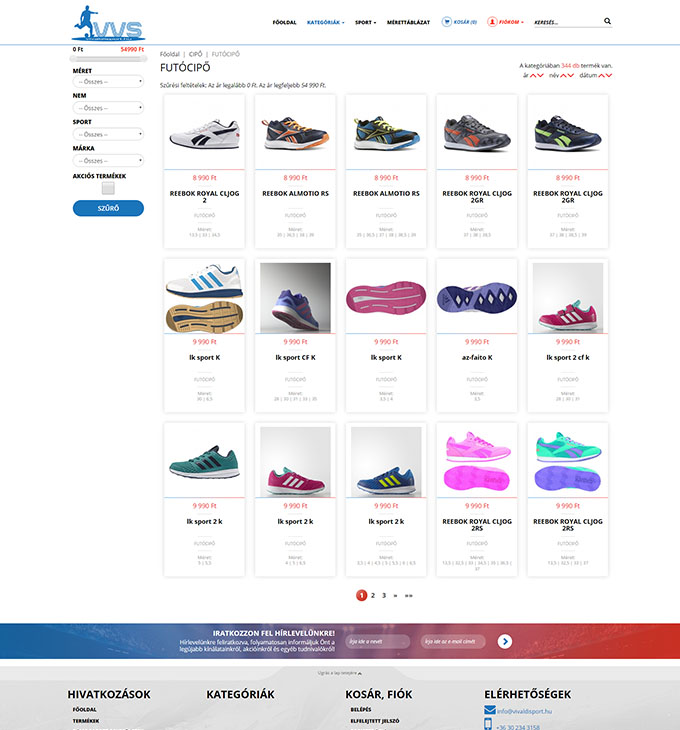This screenshot has width=680, height=730.
Task: Open az-faito K purple sole image
Action: (x=477, y=297)
